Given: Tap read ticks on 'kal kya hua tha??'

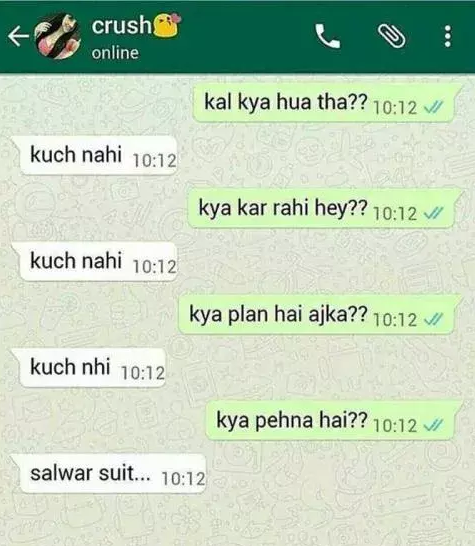Looking at the screenshot, I should click(434, 107).
